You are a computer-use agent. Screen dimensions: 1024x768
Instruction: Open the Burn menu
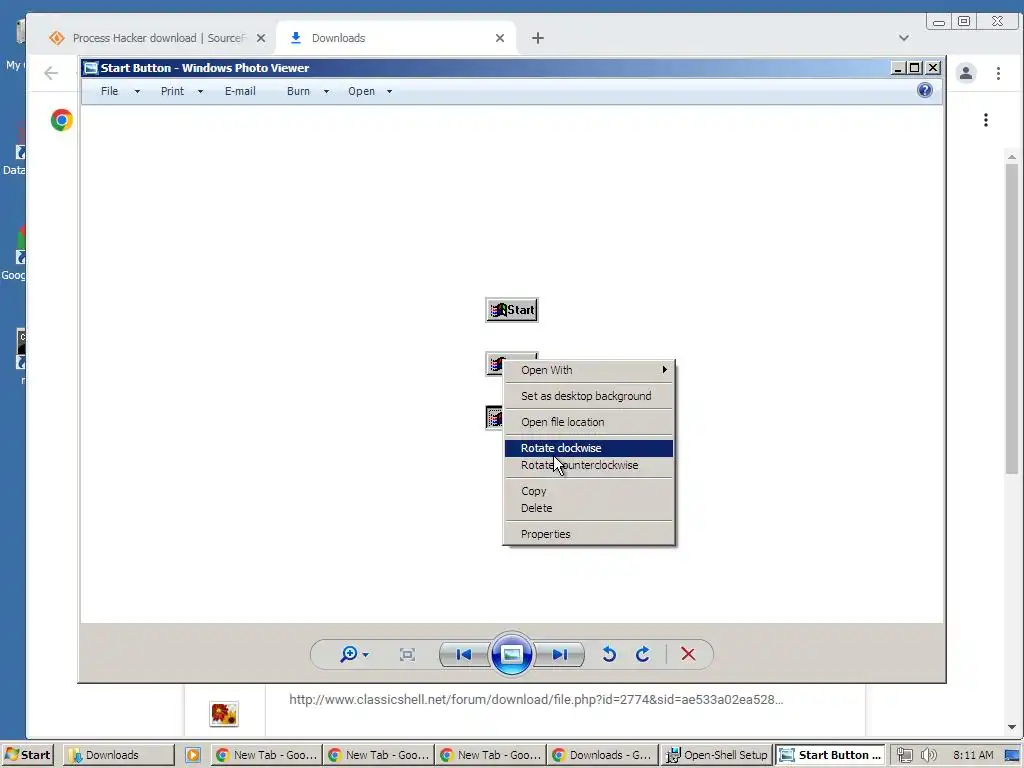(298, 91)
